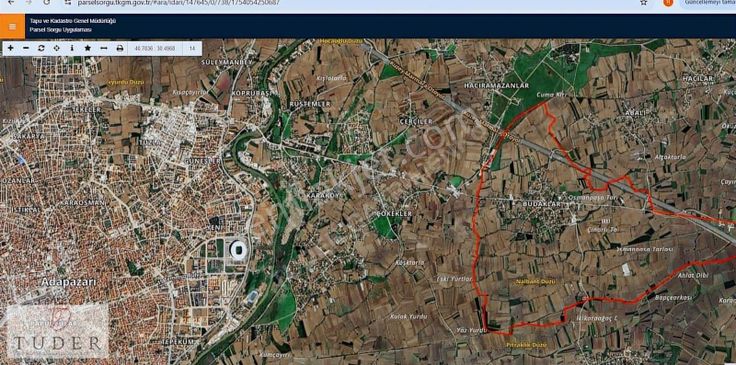Zoom in with the plus tool
This screenshot has width=736, height=365.
[x=10, y=48]
